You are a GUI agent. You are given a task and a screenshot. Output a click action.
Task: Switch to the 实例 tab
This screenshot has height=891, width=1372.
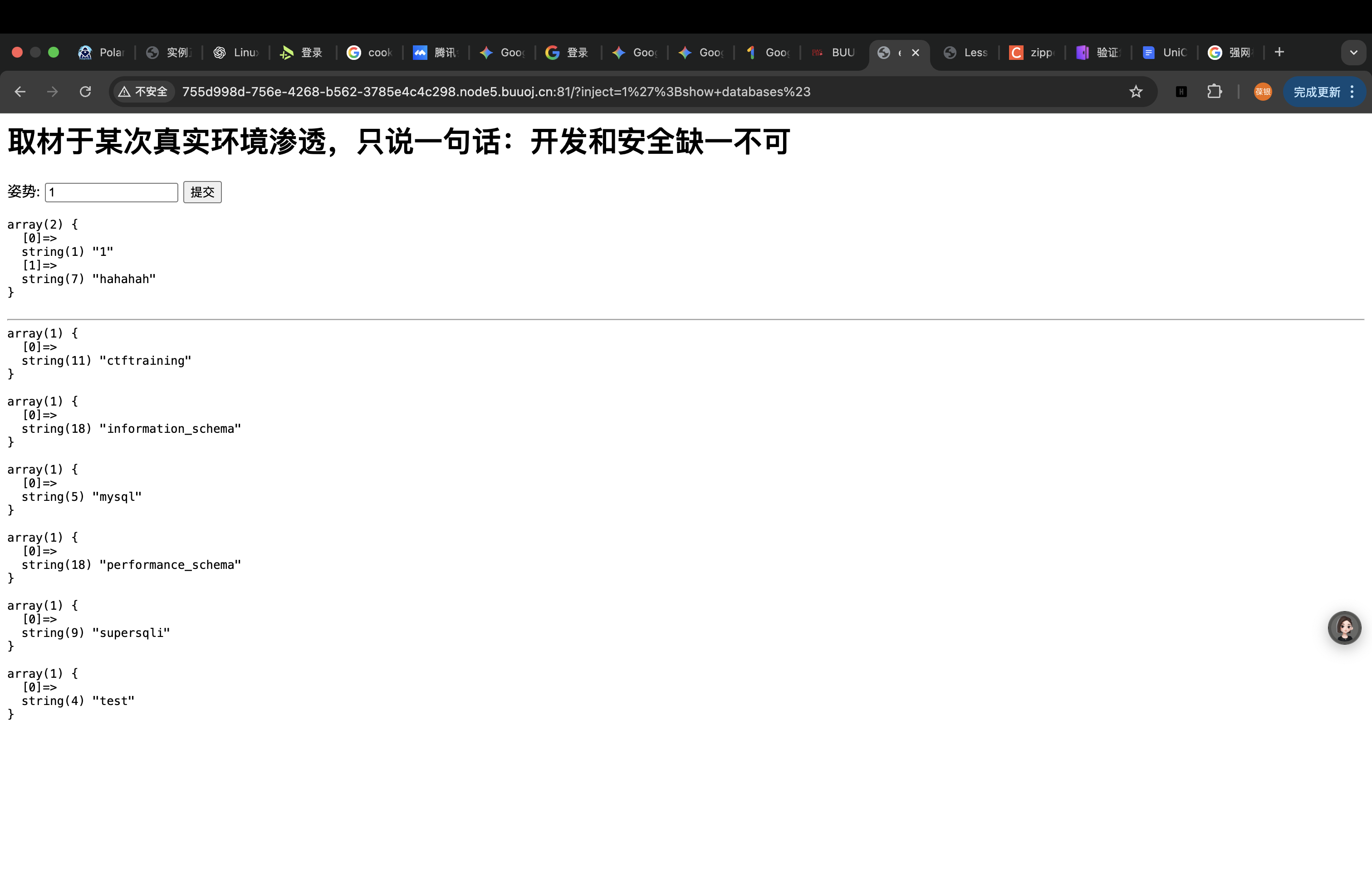point(169,53)
